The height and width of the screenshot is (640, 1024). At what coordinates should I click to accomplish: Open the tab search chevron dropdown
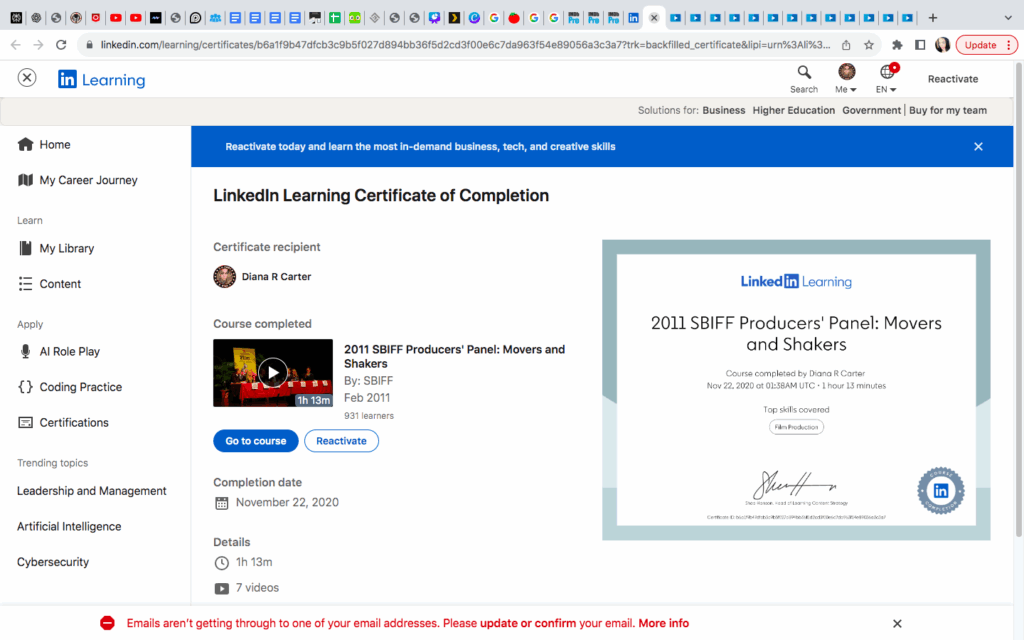(1008, 18)
